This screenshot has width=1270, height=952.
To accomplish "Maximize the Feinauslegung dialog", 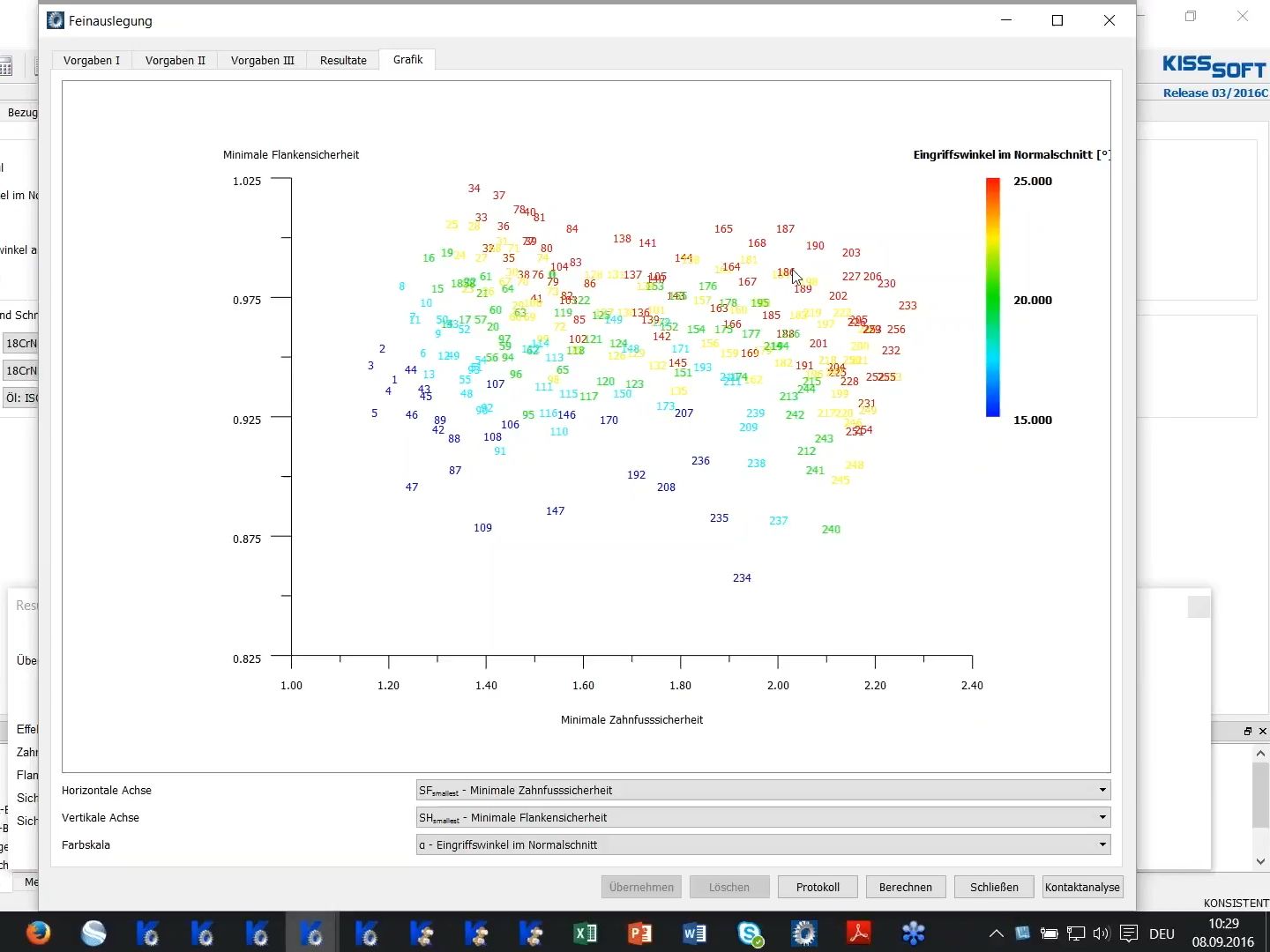I will click(x=1057, y=20).
